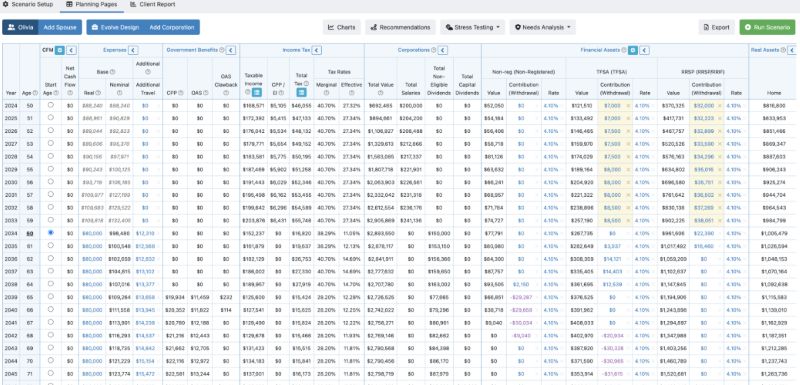The image size is (800, 385).
Task: Edit 2039 Non-reg withdrawal -$29,267
Action: 521,297
